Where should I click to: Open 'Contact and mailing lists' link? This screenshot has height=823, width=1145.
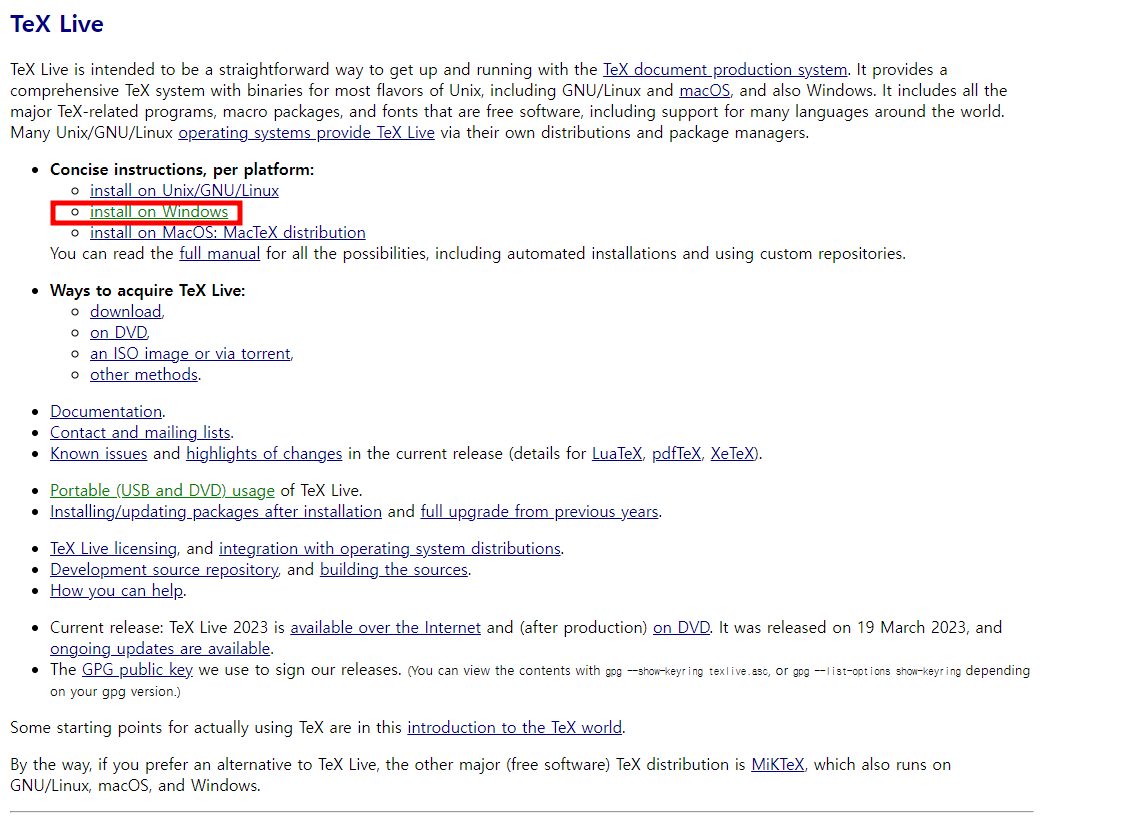(x=140, y=433)
